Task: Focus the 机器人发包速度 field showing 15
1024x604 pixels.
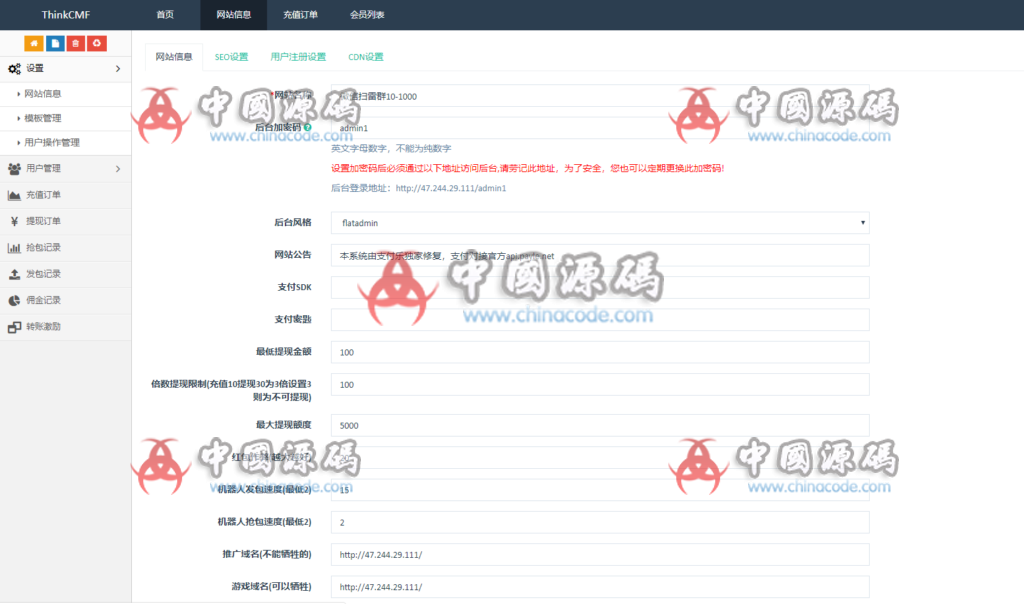Action: coord(600,490)
